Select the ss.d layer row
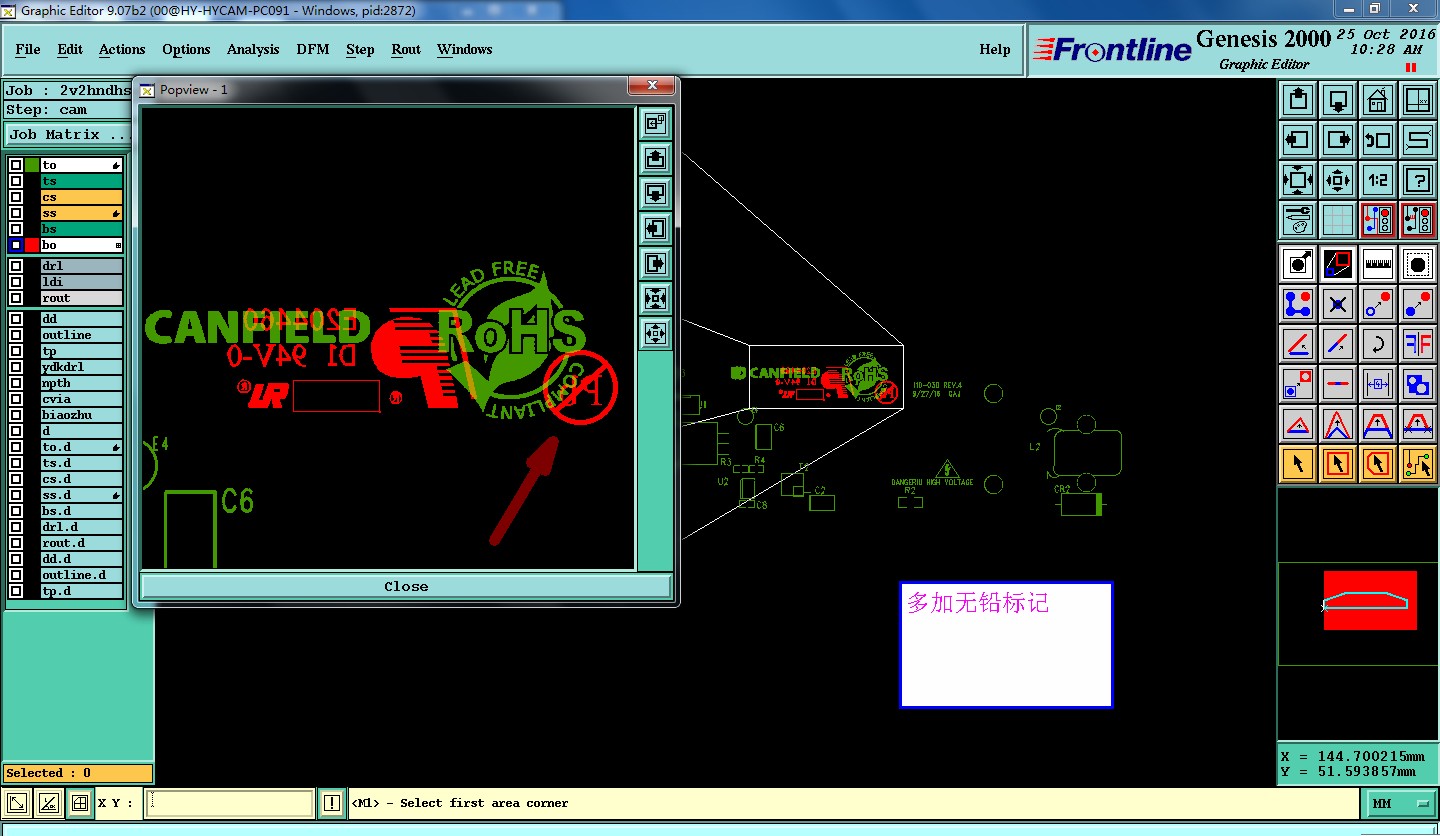1440x836 pixels. 81,495
